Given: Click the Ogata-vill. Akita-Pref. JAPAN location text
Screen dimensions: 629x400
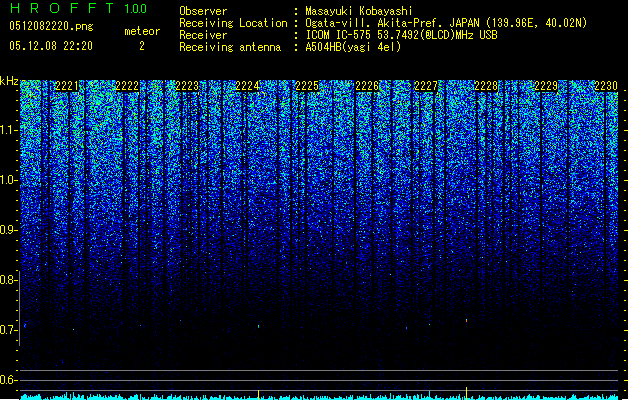Looking at the screenshot, I should [x=446, y=23].
